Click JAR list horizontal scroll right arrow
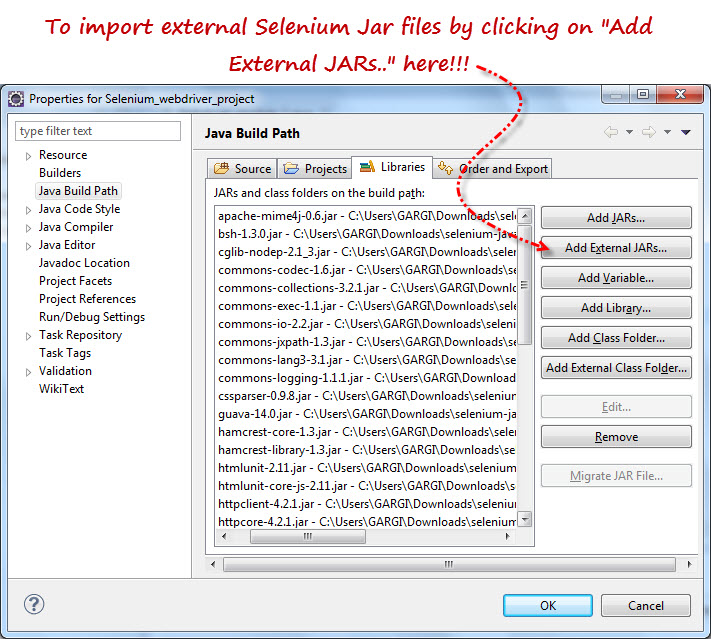The height and width of the screenshot is (639, 711). (507, 536)
